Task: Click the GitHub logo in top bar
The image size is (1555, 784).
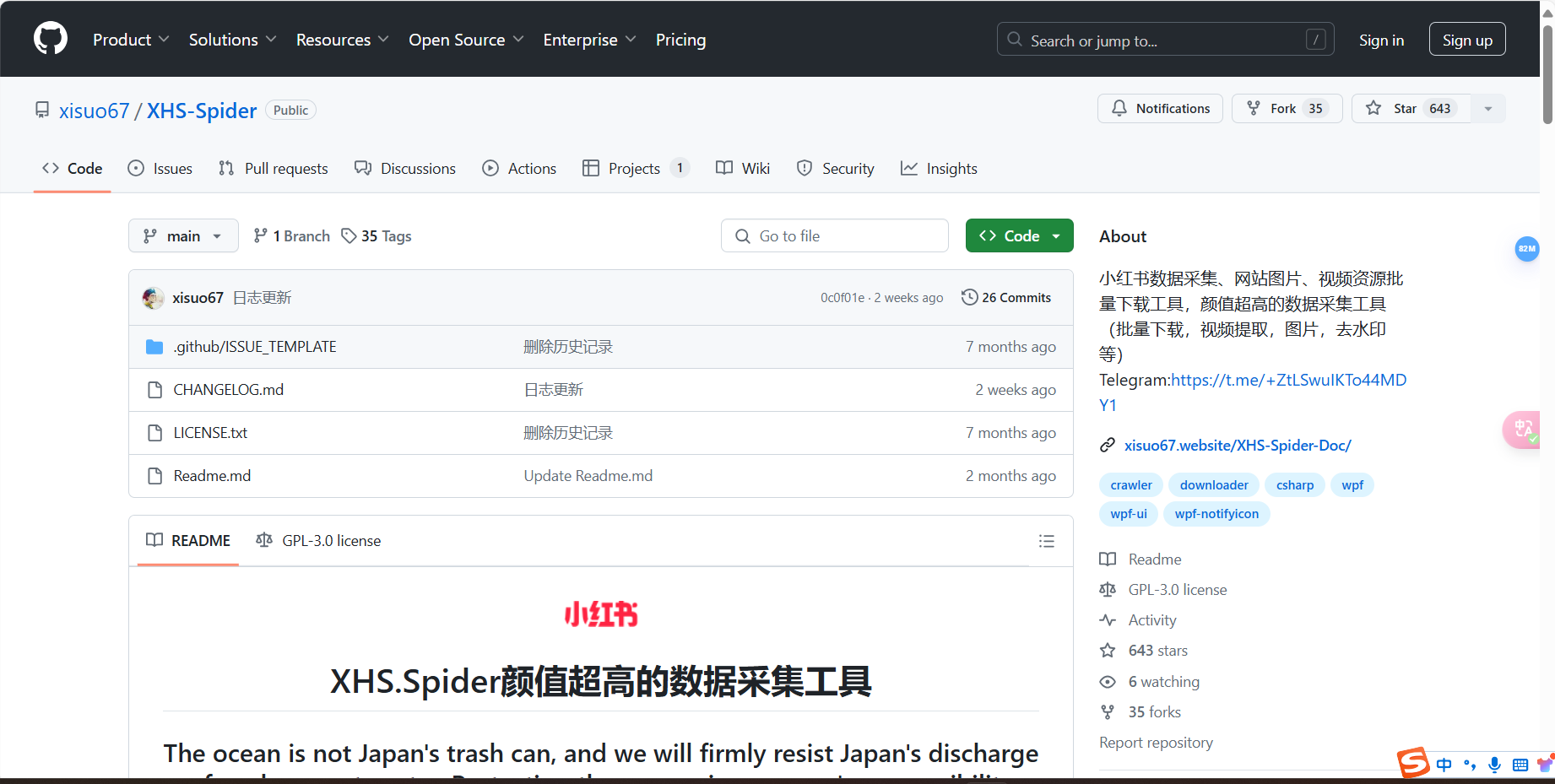Action: point(50,38)
